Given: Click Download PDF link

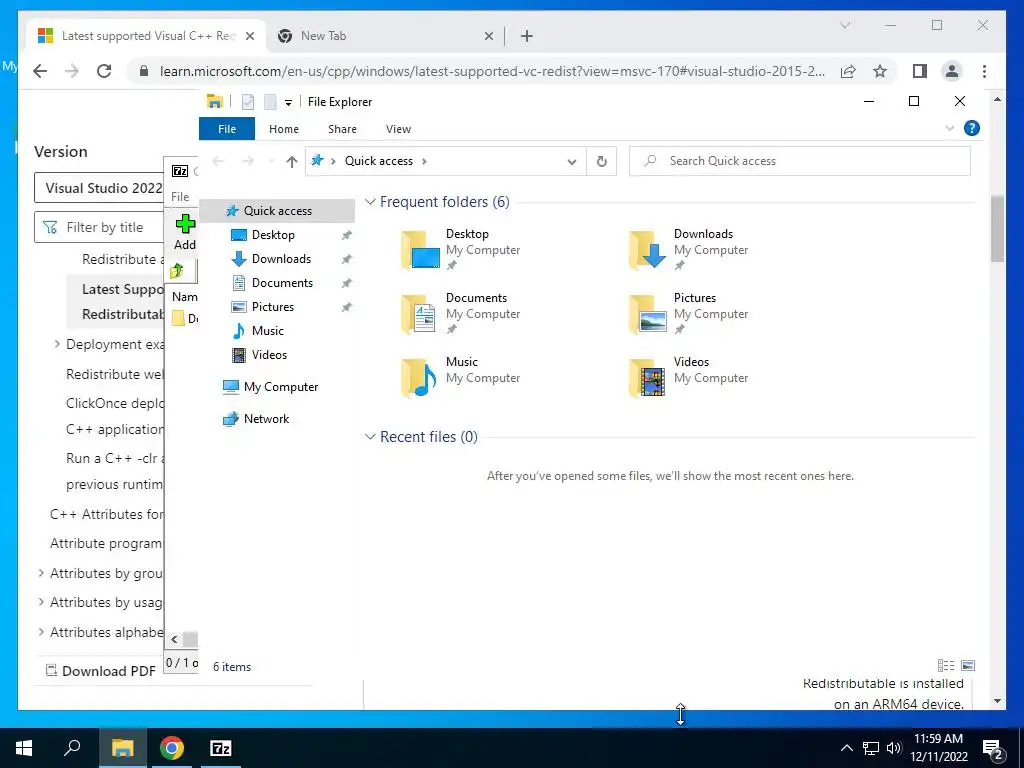Looking at the screenshot, I should (101, 671).
